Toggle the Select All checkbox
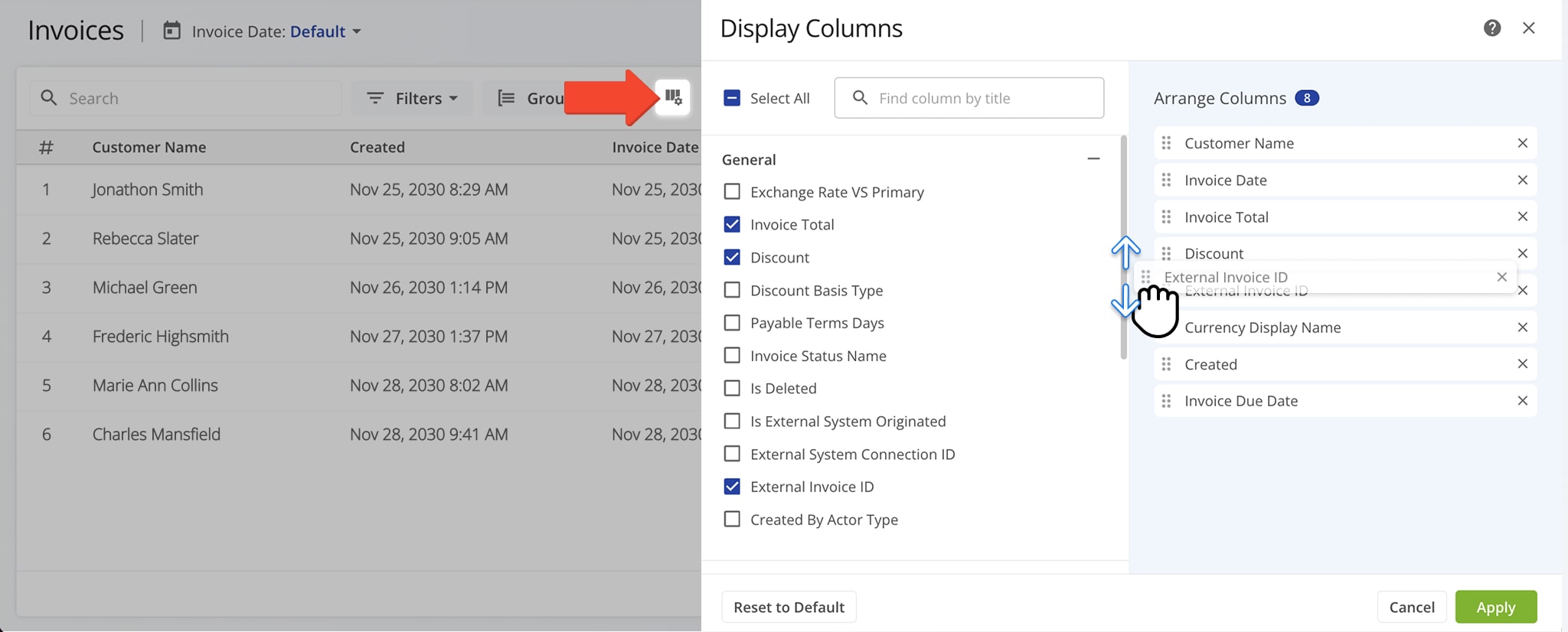 (x=732, y=98)
